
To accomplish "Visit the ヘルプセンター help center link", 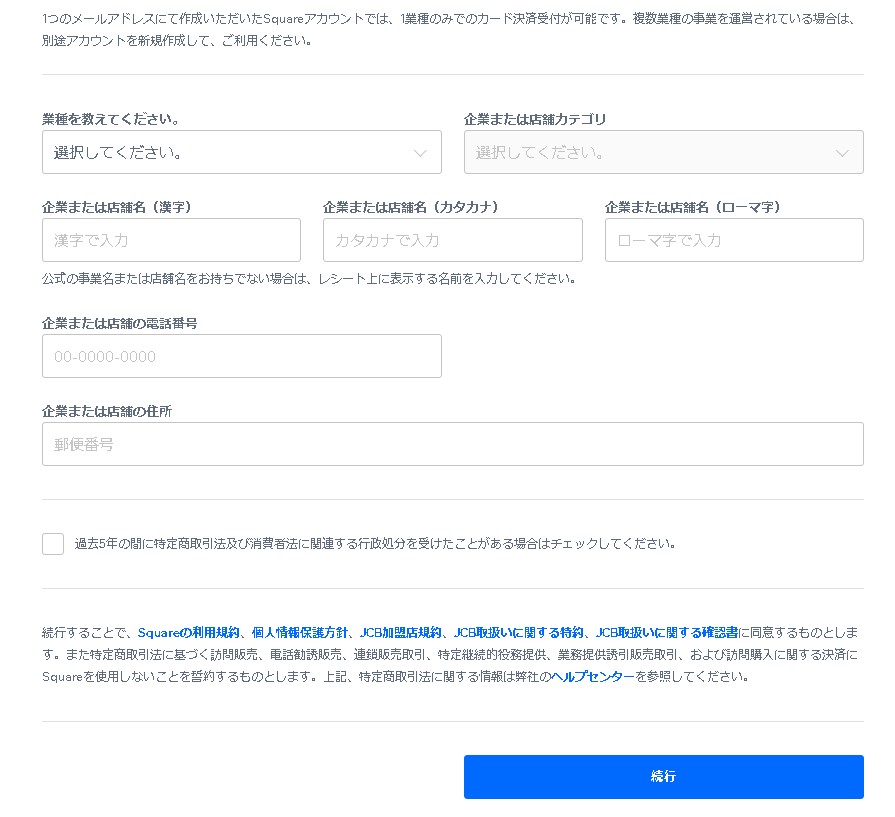I will (593, 677).
